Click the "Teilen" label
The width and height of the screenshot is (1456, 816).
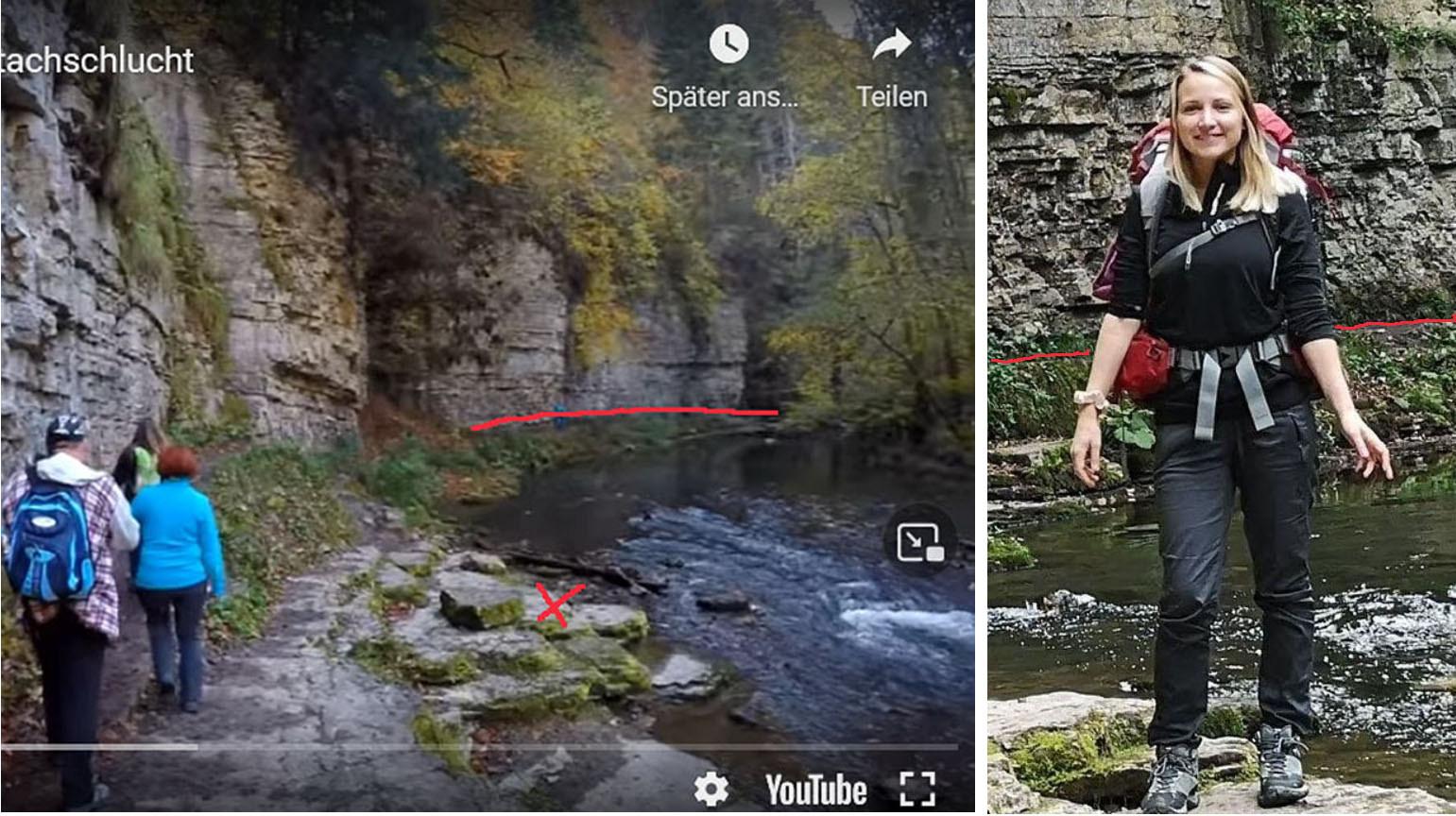(x=892, y=96)
